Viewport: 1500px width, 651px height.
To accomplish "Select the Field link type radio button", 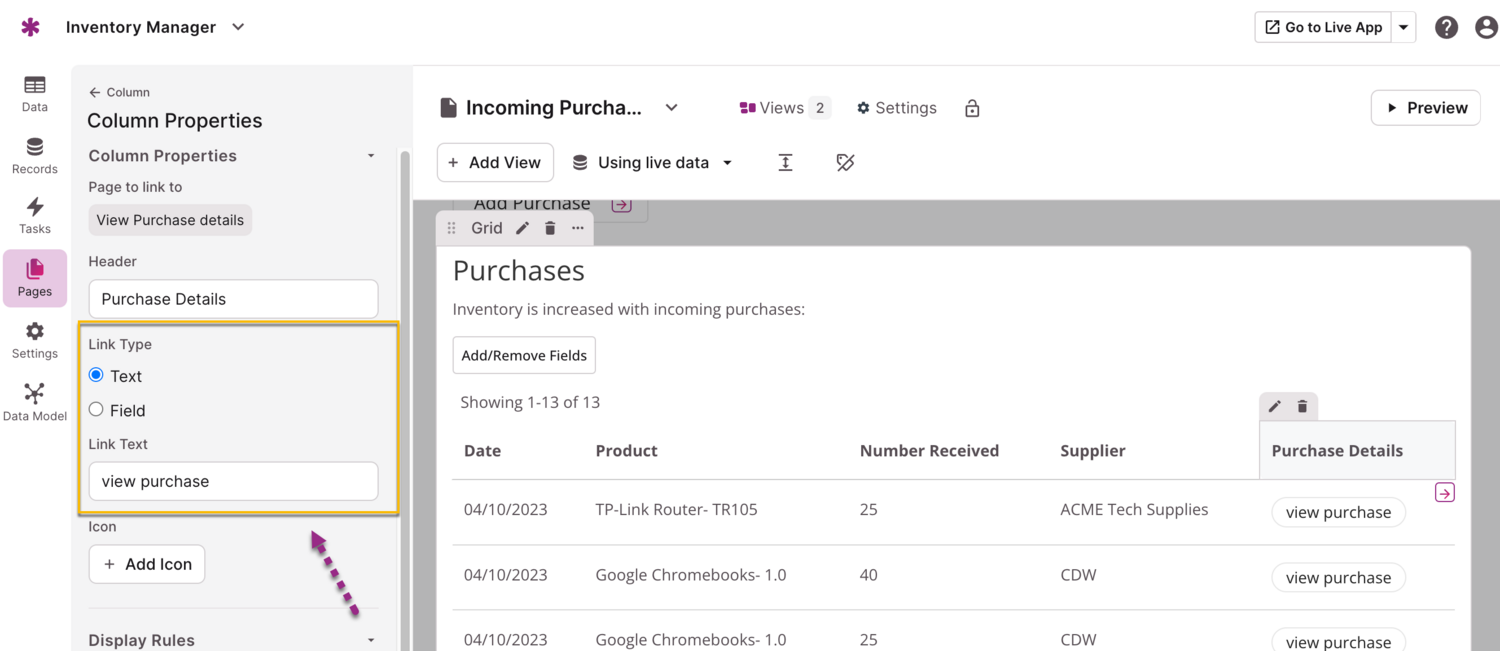I will 96,409.
